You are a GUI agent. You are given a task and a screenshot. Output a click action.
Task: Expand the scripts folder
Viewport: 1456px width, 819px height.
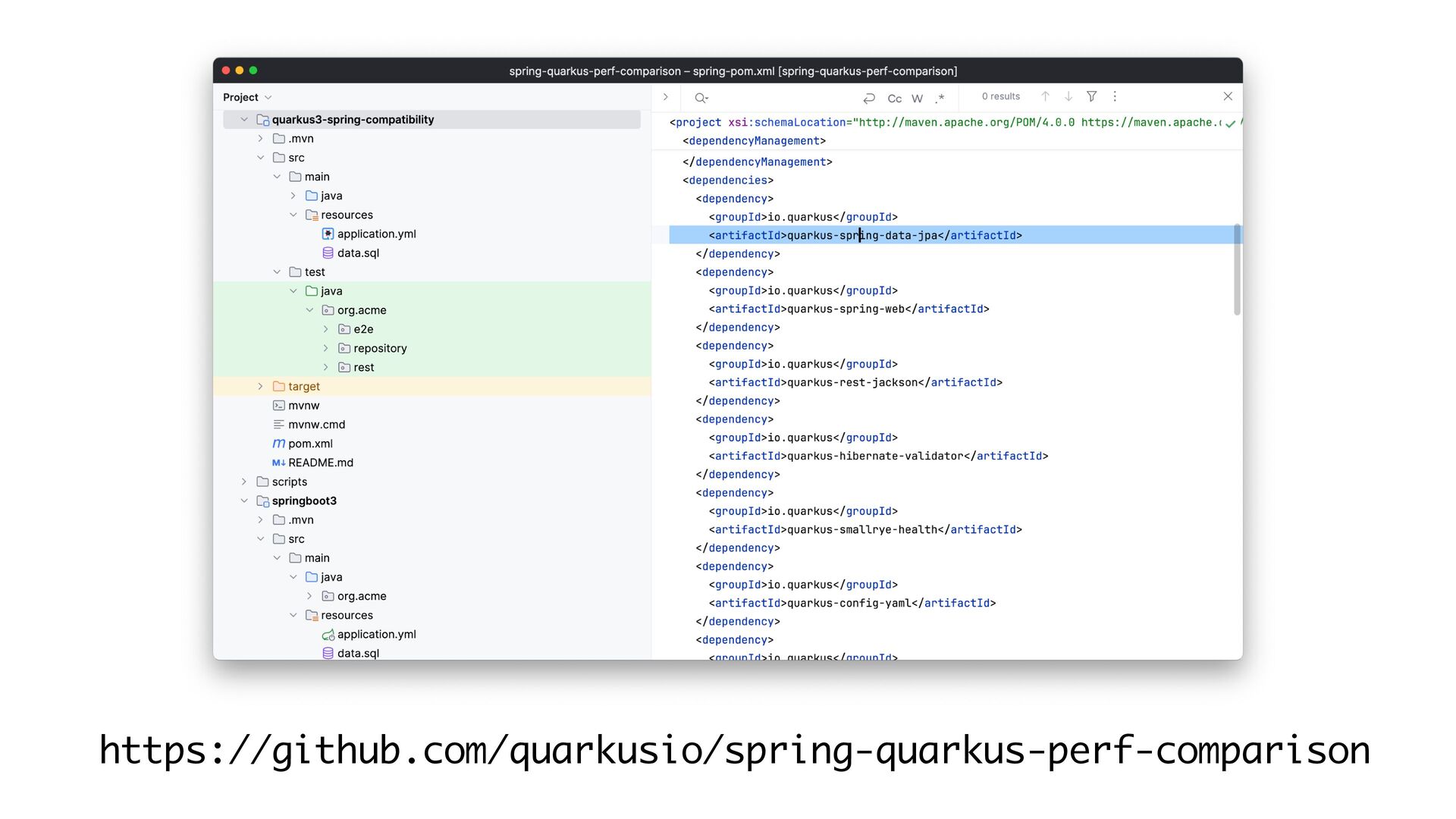click(x=244, y=482)
